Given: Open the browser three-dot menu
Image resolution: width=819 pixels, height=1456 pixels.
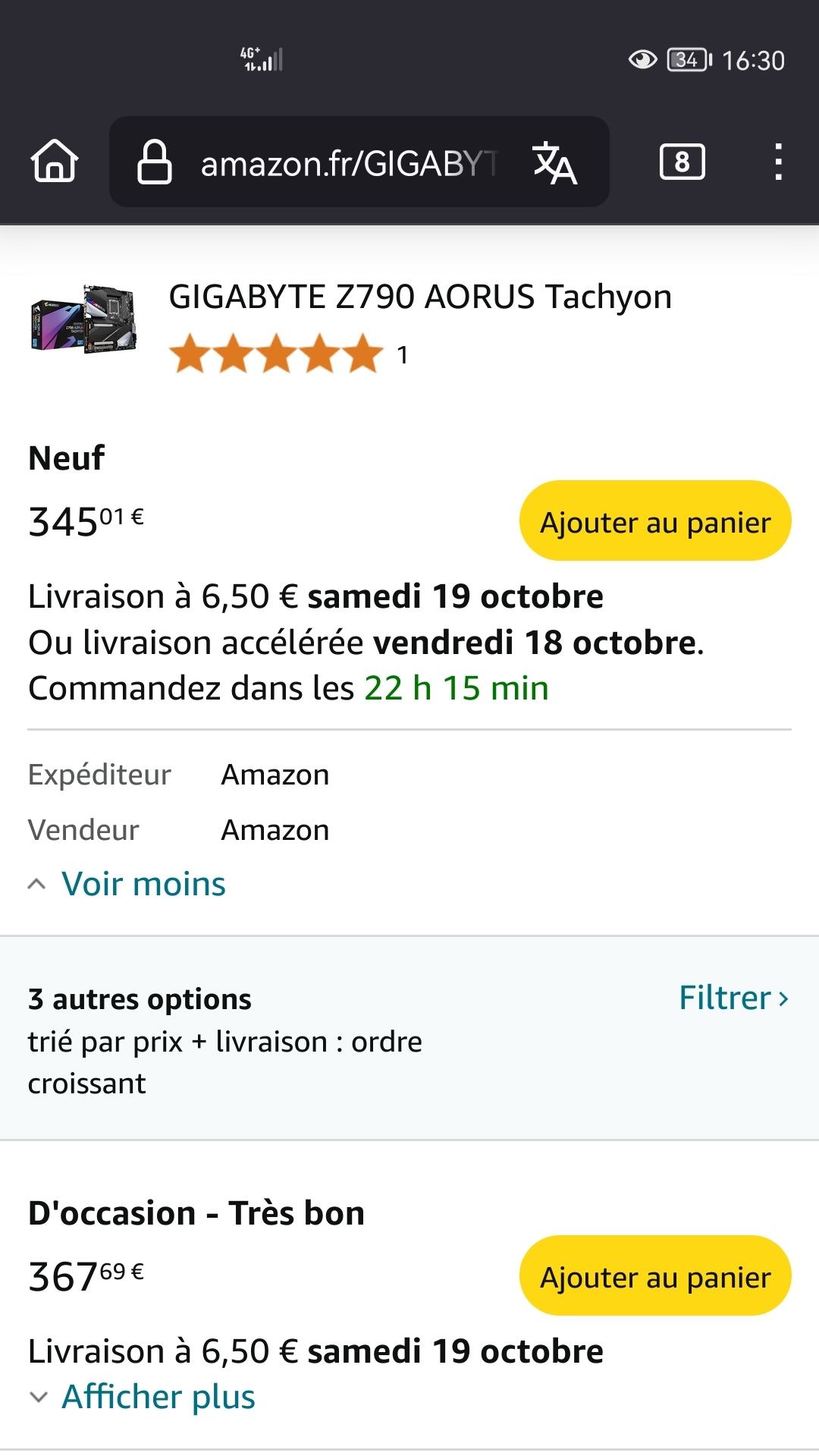Looking at the screenshot, I should (x=778, y=162).
